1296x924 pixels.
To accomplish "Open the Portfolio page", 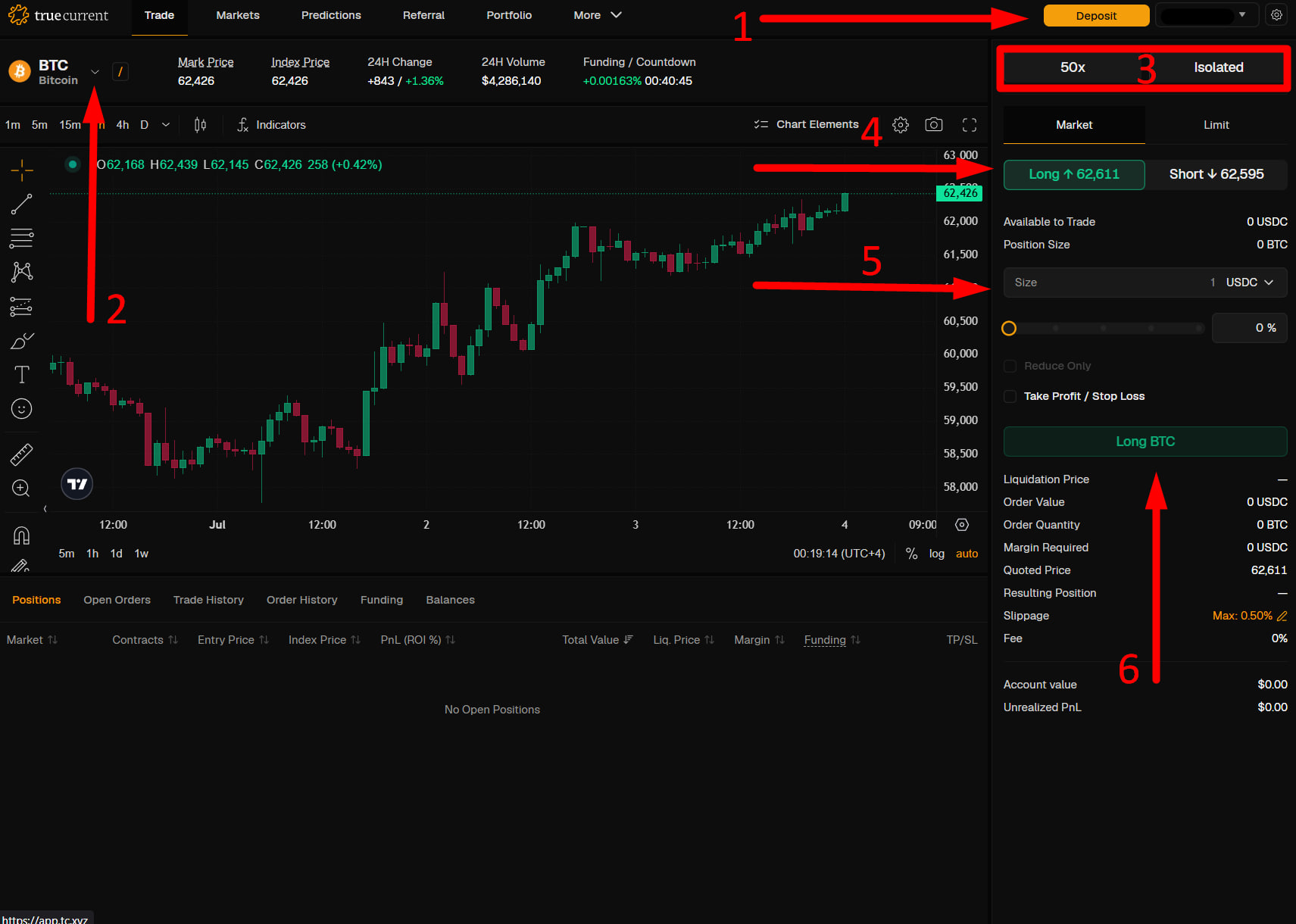I will pyautogui.click(x=509, y=15).
